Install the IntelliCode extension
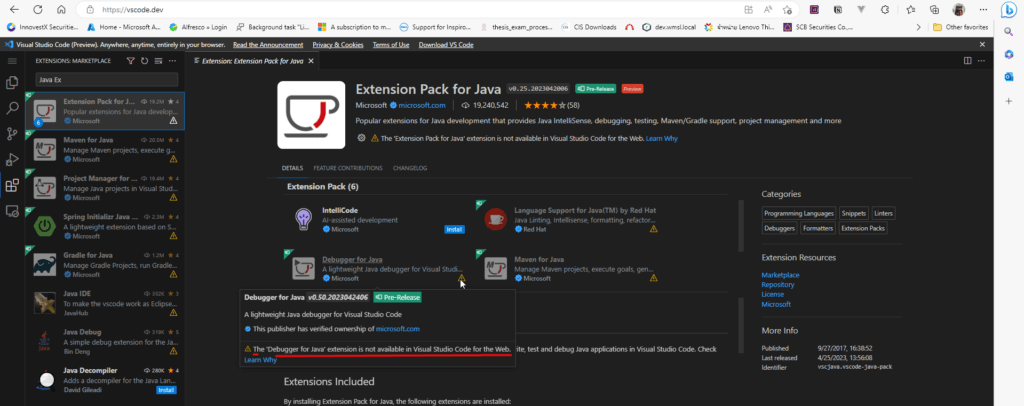Viewport: 1024px width, 406px height. [454, 229]
